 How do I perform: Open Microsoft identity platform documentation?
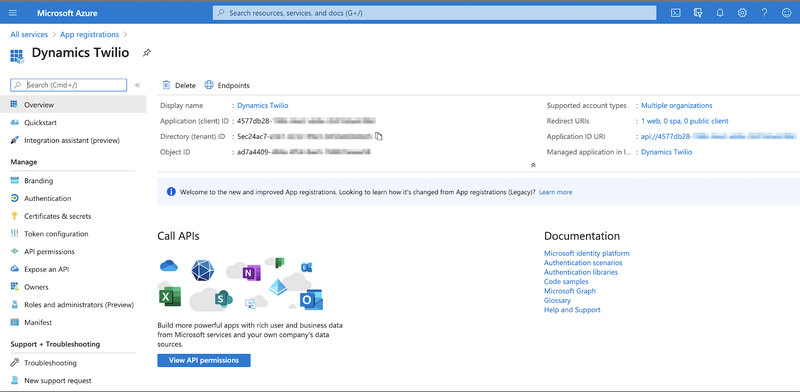587,253
